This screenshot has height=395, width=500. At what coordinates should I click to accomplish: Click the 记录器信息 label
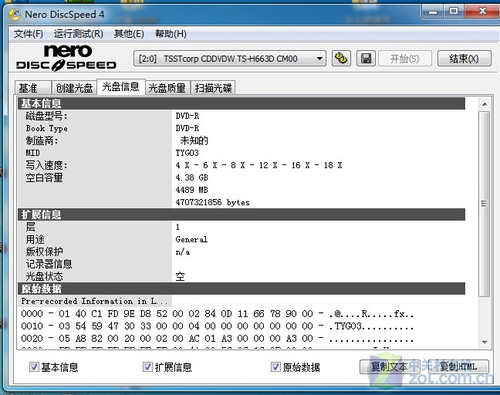[49, 264]
